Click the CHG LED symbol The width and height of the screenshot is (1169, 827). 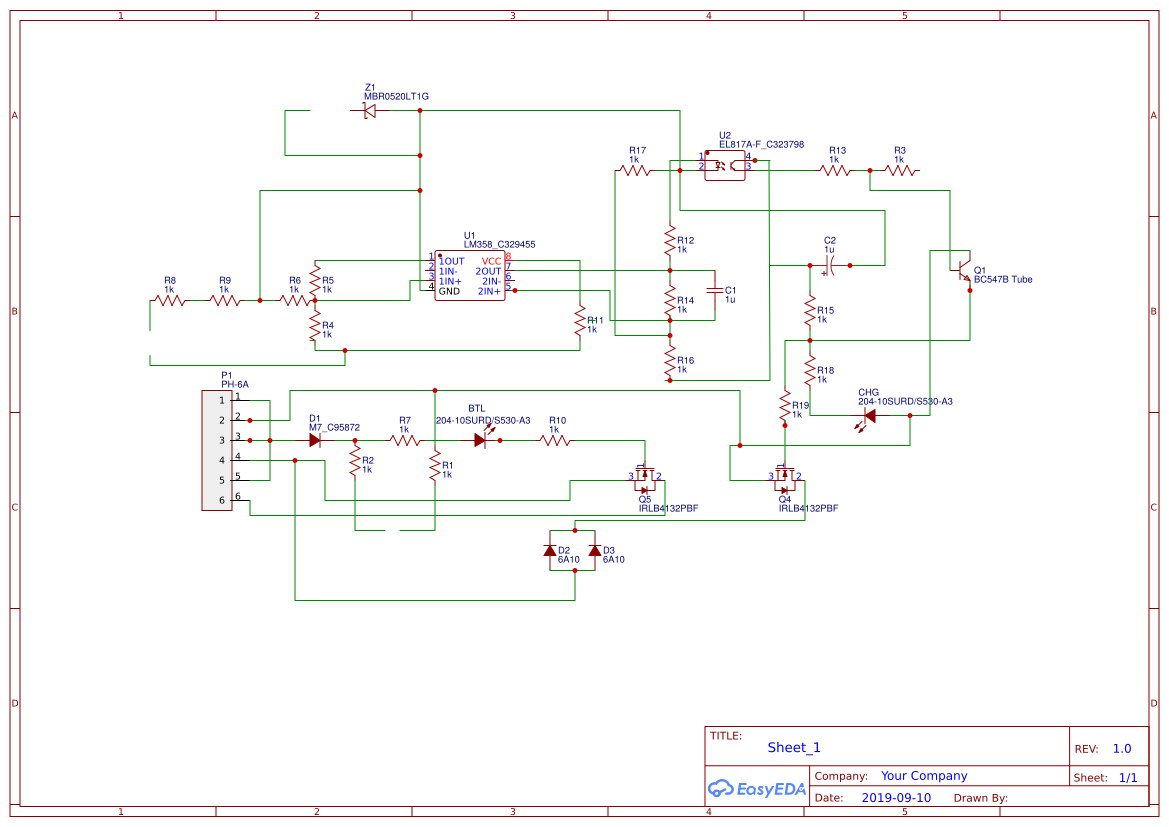tap(868, 415)
